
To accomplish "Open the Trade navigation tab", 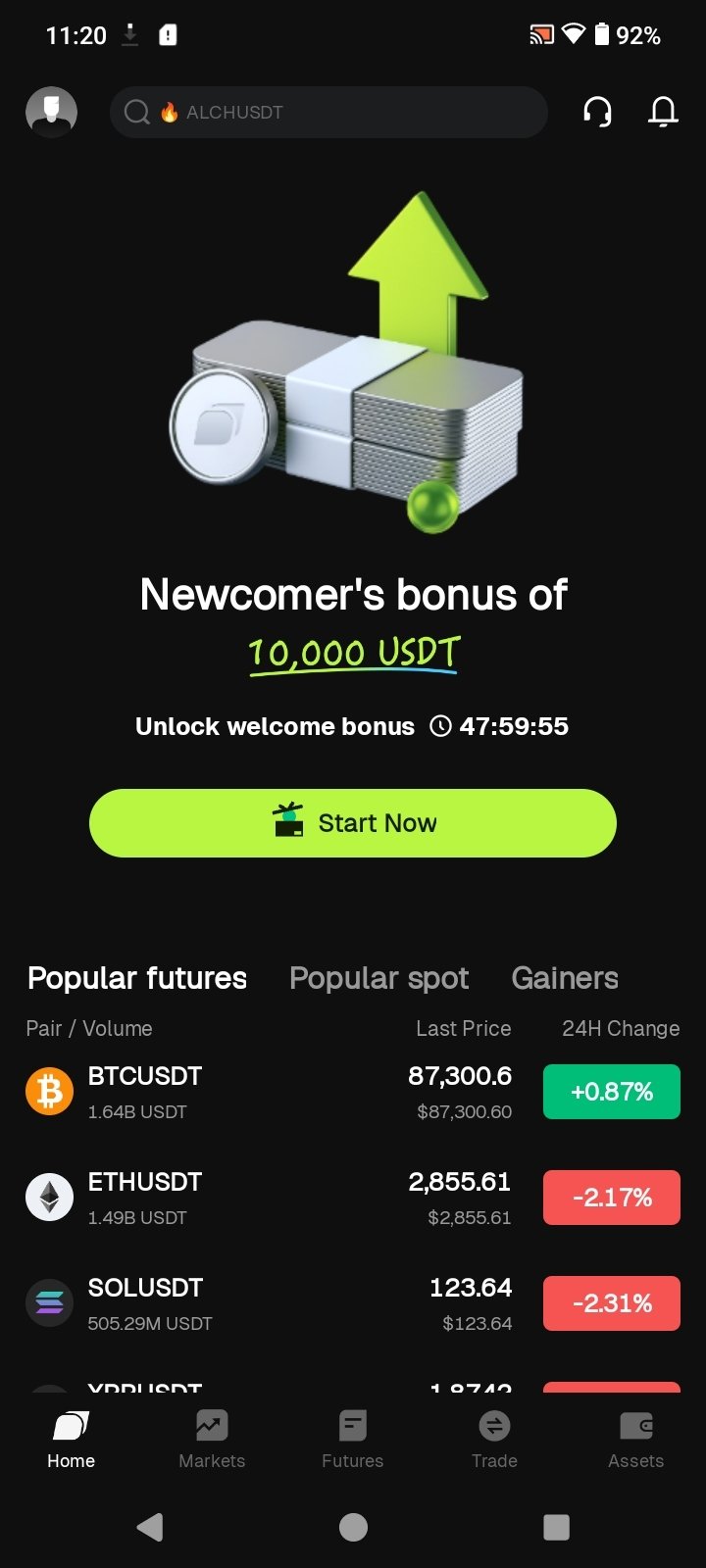I will tap(494, 1439).
